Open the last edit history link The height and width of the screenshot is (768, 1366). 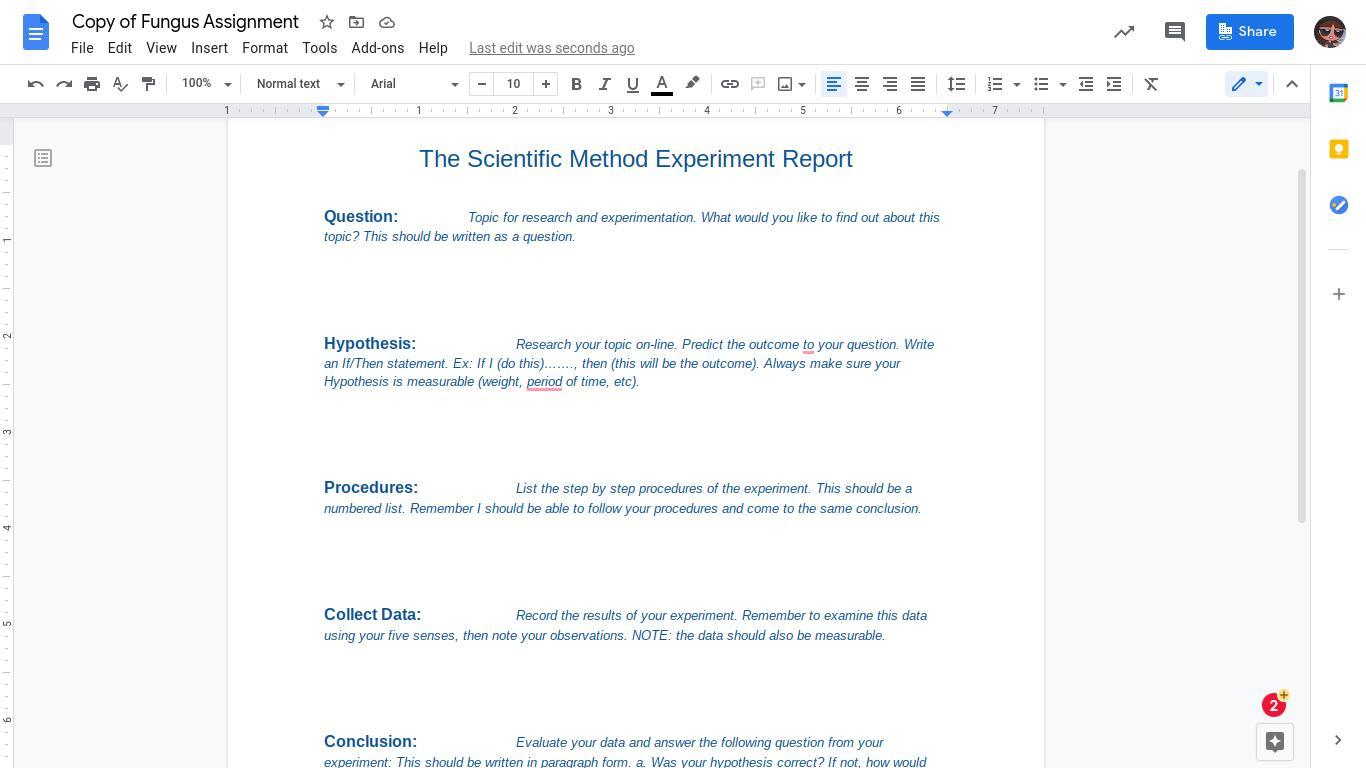click(x=552, y=48)
